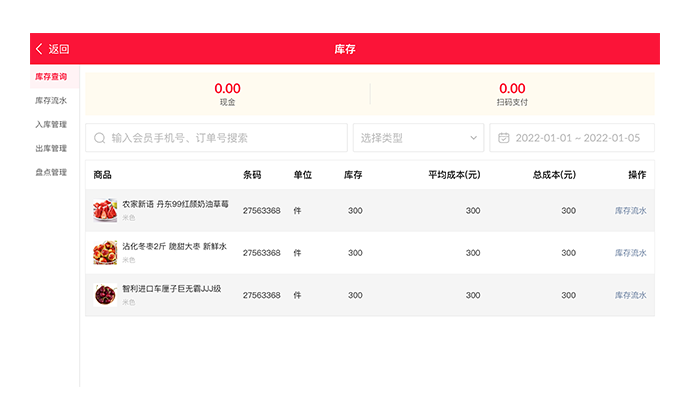This screenshot has width=690, height=420.
Task: Click the 库存 title in header bar
Action: (345, 49)
